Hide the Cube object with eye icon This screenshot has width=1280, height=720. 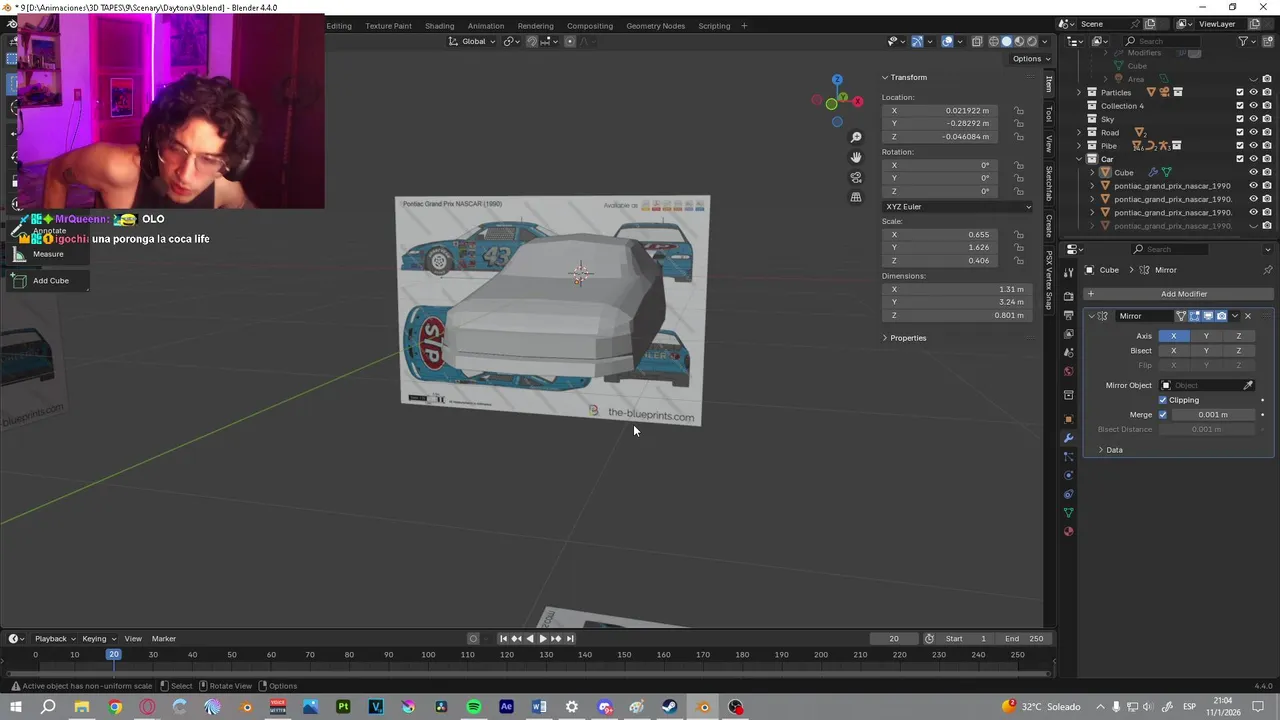point(1253,172)
